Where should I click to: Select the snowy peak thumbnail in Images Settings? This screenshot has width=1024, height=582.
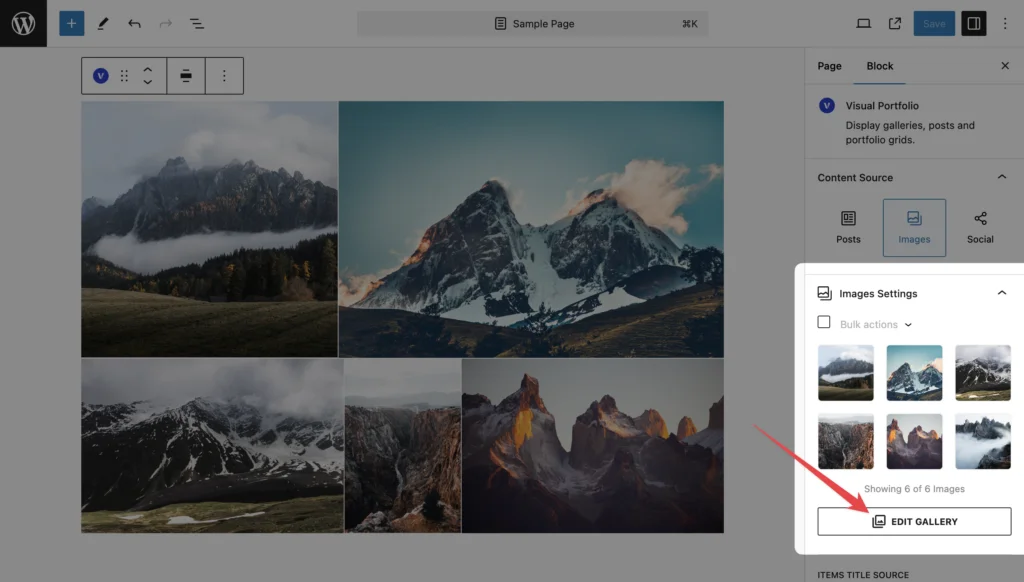pos(914,372)
